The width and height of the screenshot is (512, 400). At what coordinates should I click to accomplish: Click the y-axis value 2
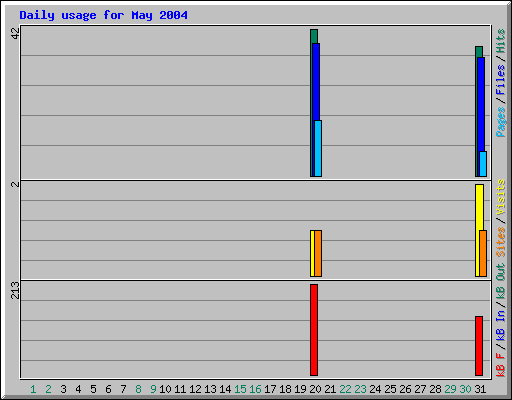[x=15, y=184]
